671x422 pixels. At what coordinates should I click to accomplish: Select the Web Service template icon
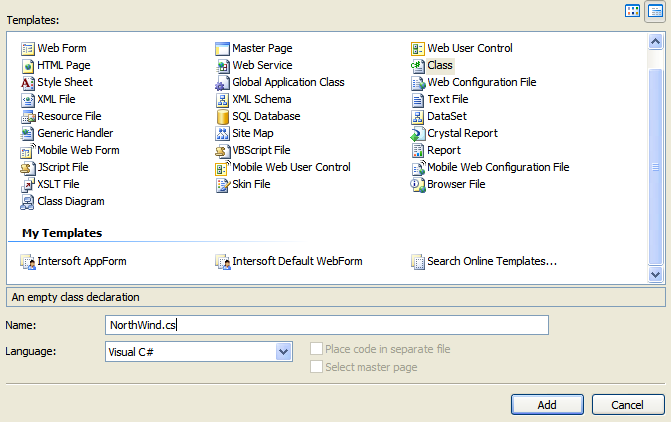(x=223, y=66)
